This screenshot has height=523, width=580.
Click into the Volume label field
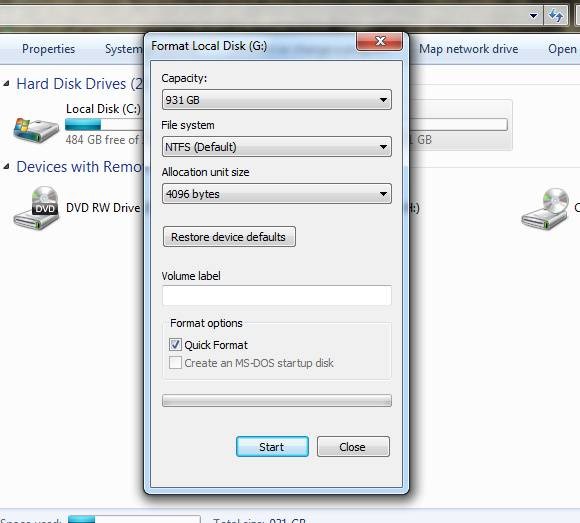pos(276,295)
